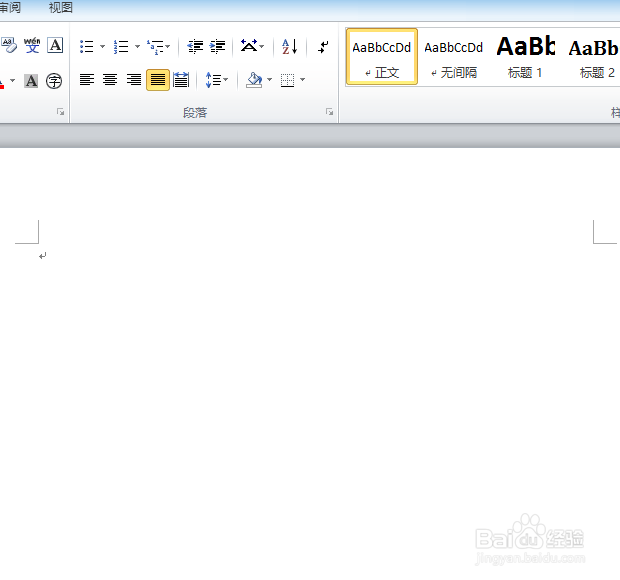This screenshot has height=580, width=620.
Task: Toggle Character Shading gray A icon
Action: [31, 81]
